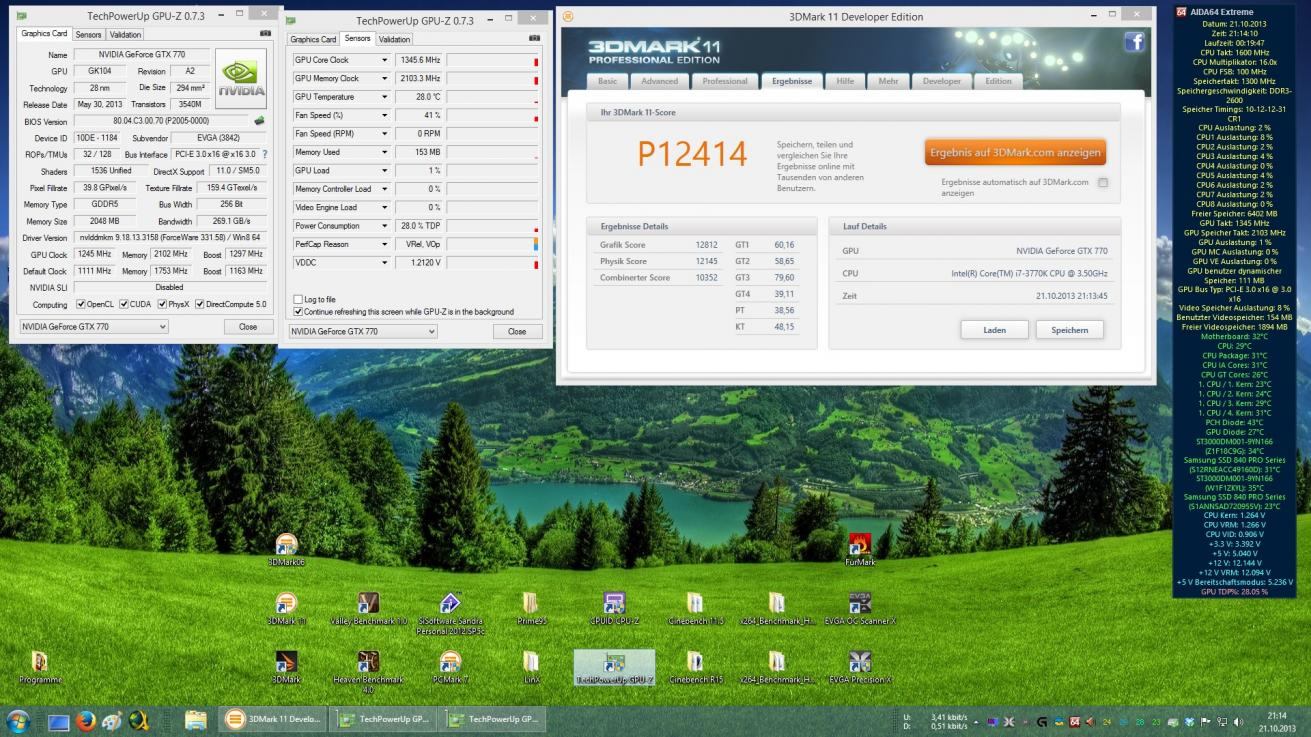Toggle the CUDA checkbox in GPU-Z
Viewport: 1311px width, 737px height.
(124, 304)
